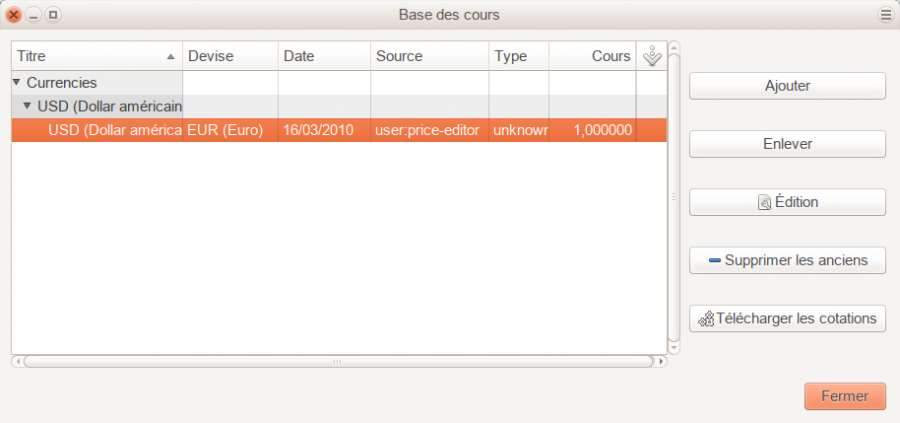The height and width of the screenshot is (423, 900).
Task: Click the Édition button
Action: pyautogui.click(x=787, y=202)
